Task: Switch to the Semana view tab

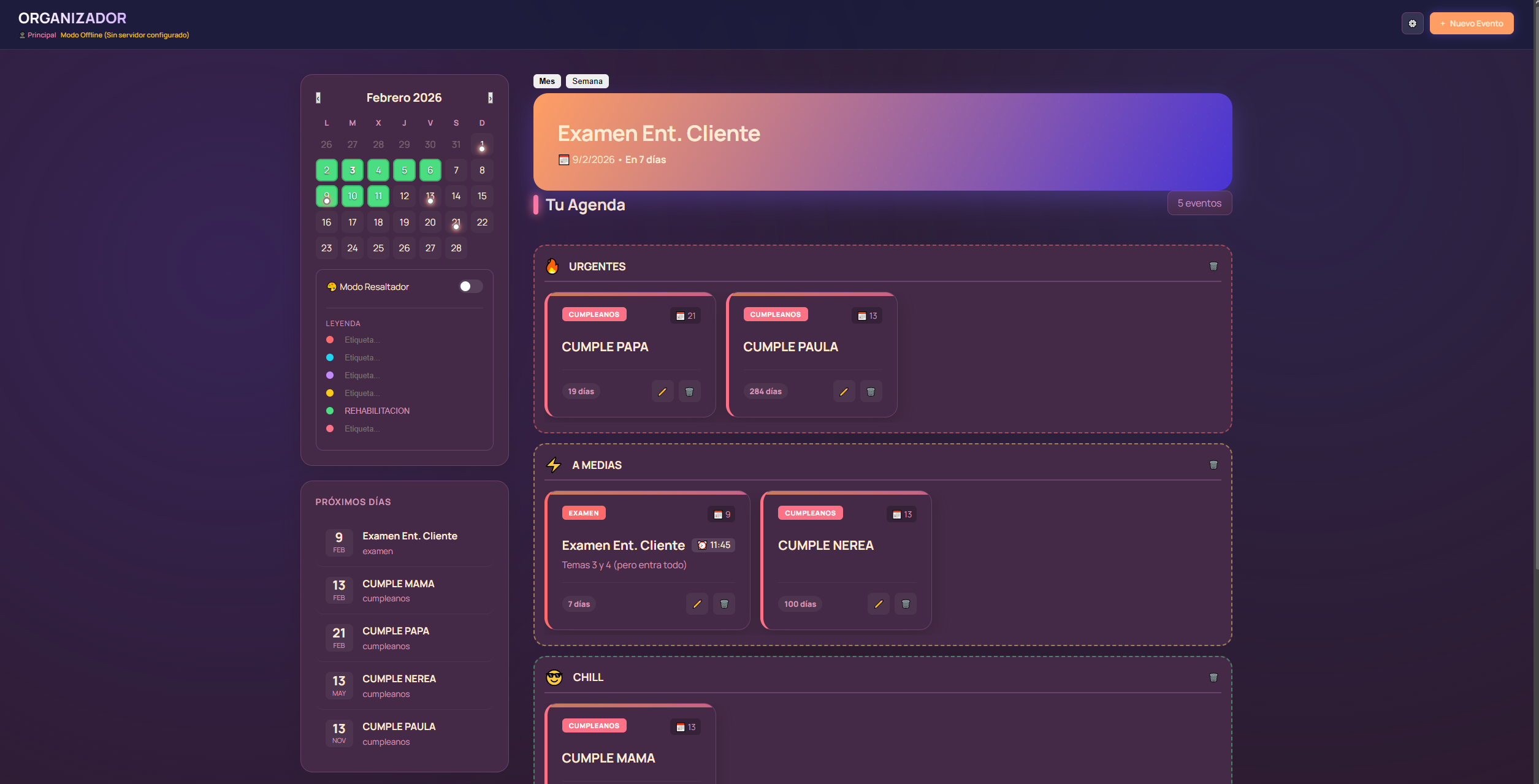Action: [x=587, y=81]
